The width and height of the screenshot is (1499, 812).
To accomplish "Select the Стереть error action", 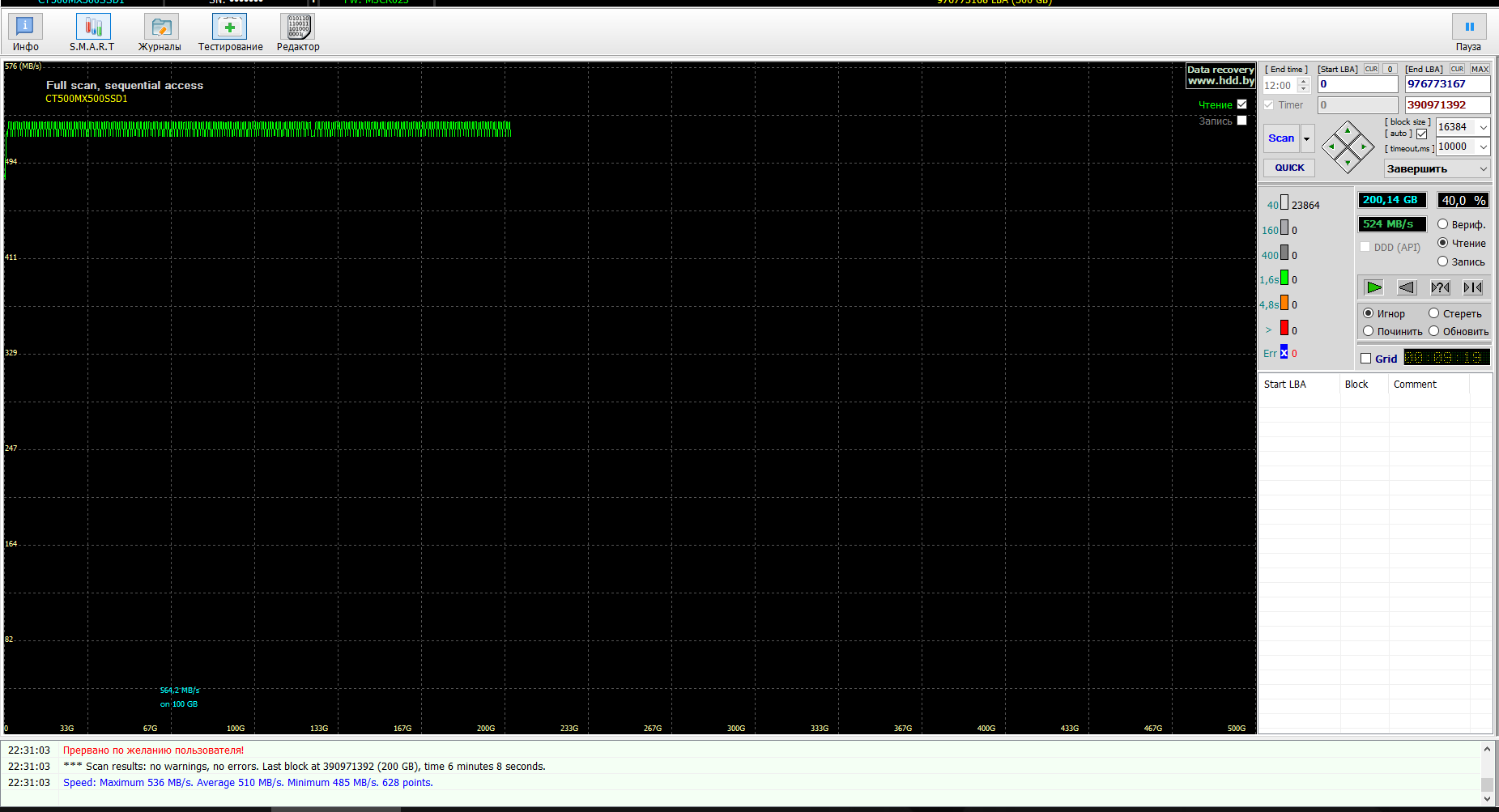I will point(1434,313).
